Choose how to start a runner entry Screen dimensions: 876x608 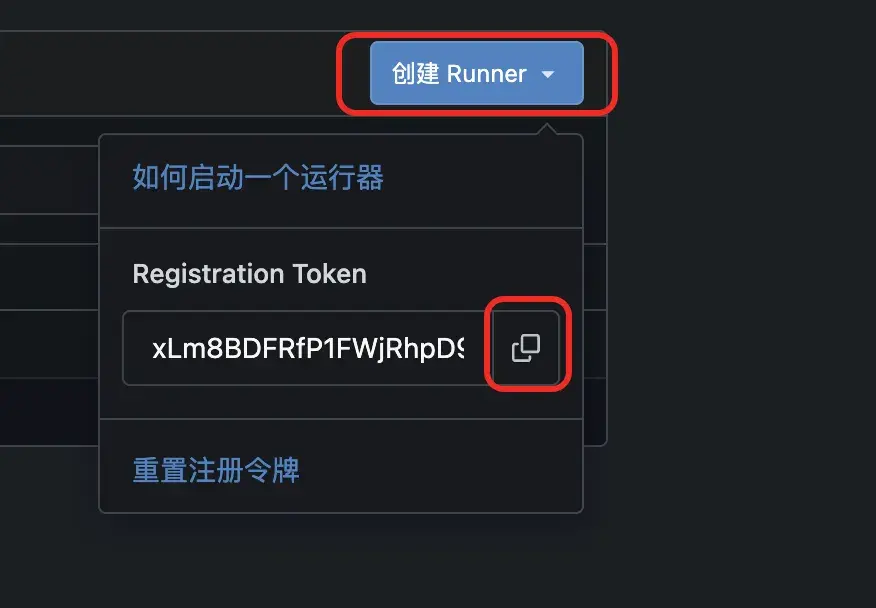pyautogui.click(x=258, y=177)
